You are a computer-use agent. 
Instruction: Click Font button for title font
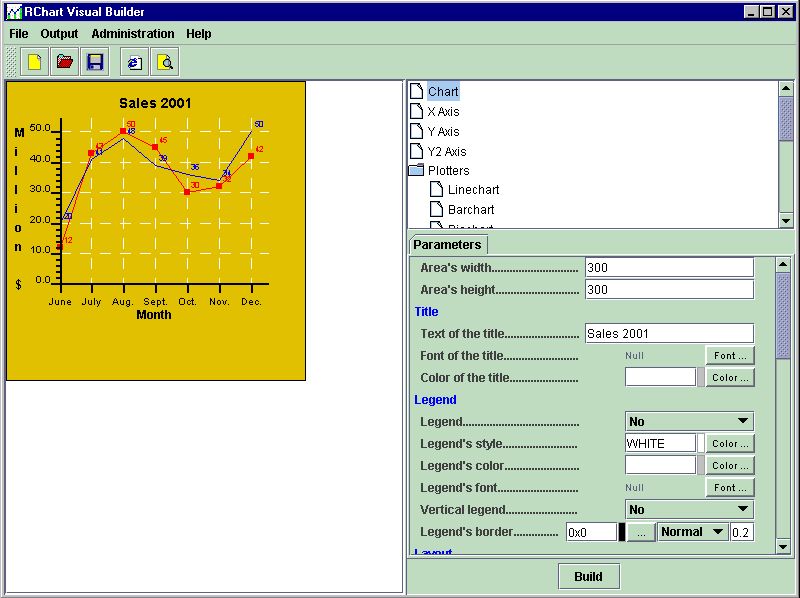730,355
